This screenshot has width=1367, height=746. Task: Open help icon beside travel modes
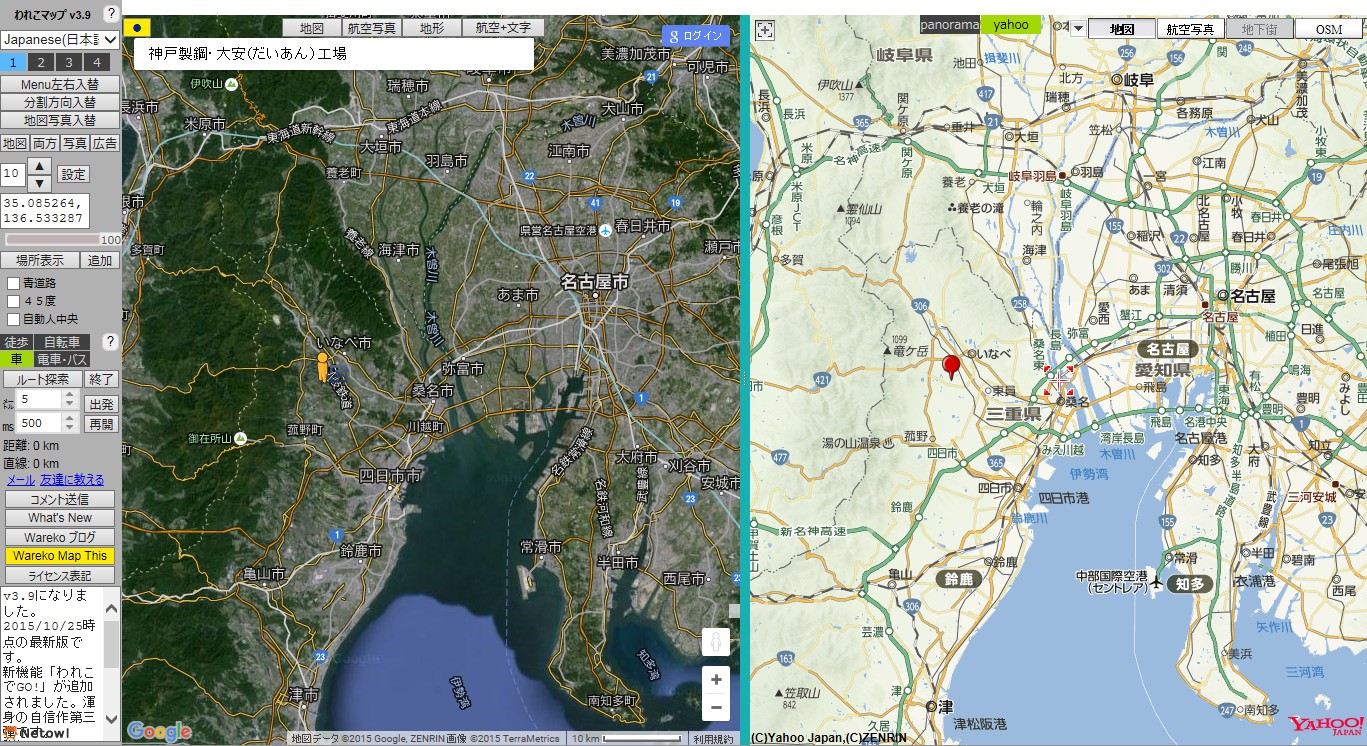[x=111, y=342]
